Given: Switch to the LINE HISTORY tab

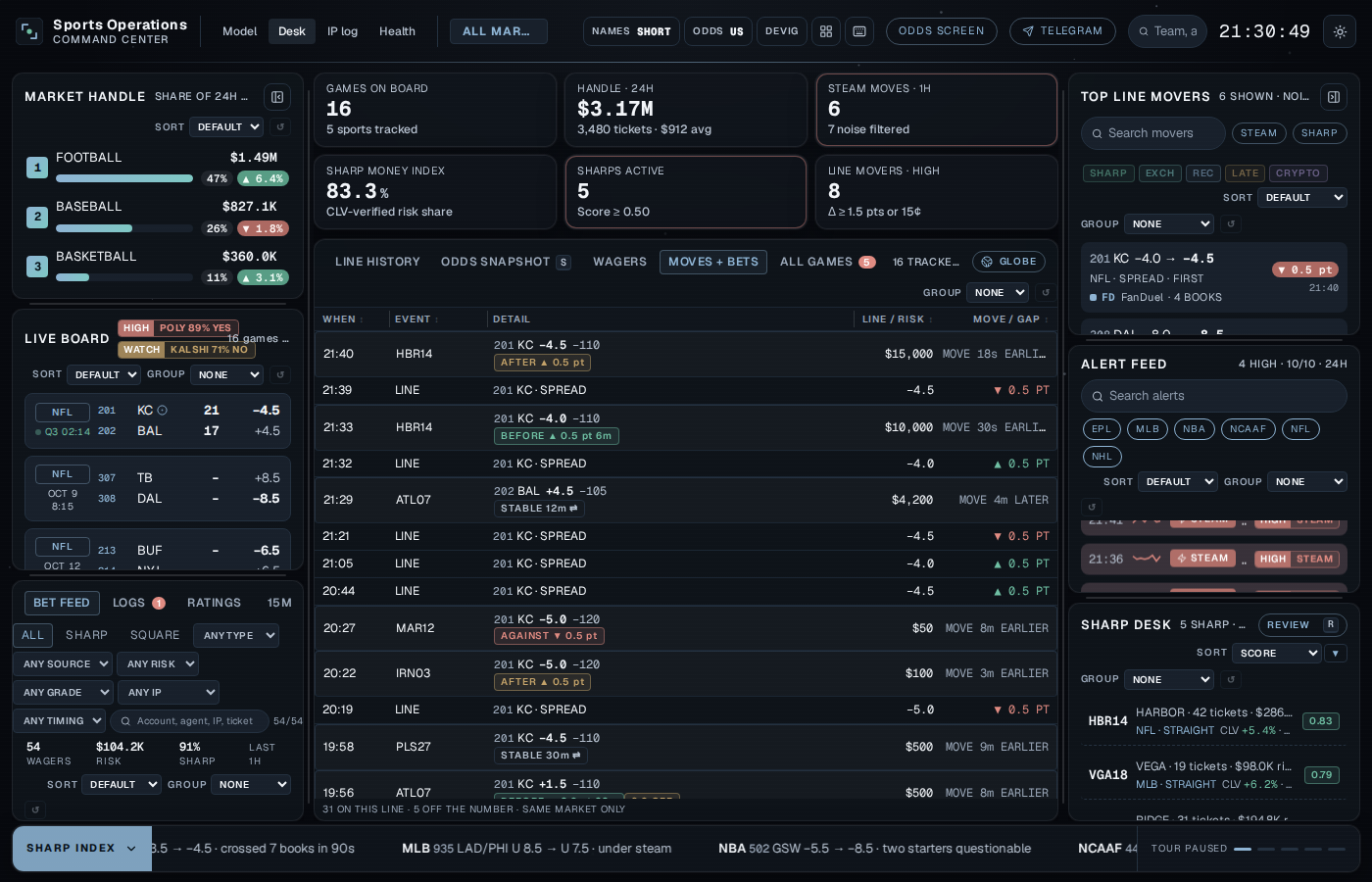Looking at the screenshot, I should 377,262.
